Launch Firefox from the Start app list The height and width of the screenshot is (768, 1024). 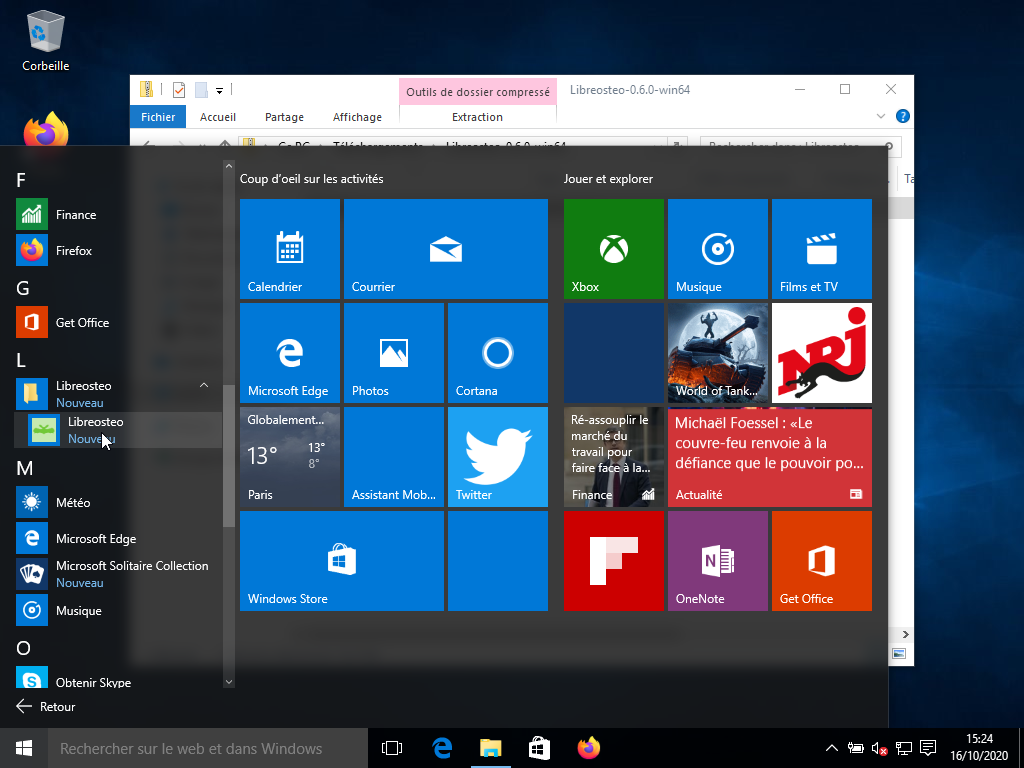[x=118, y=250]
